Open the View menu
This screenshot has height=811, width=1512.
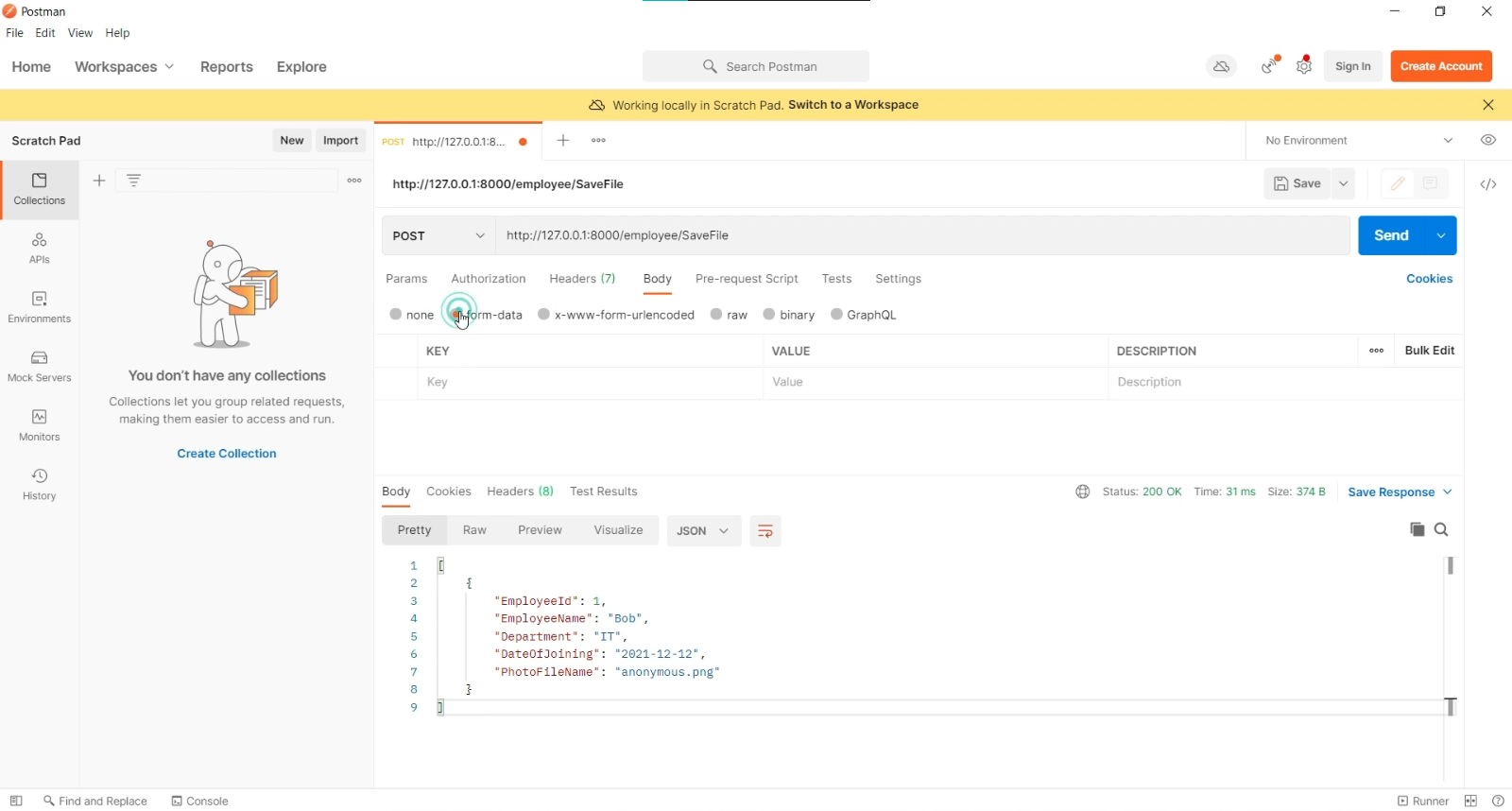[80, 33]
